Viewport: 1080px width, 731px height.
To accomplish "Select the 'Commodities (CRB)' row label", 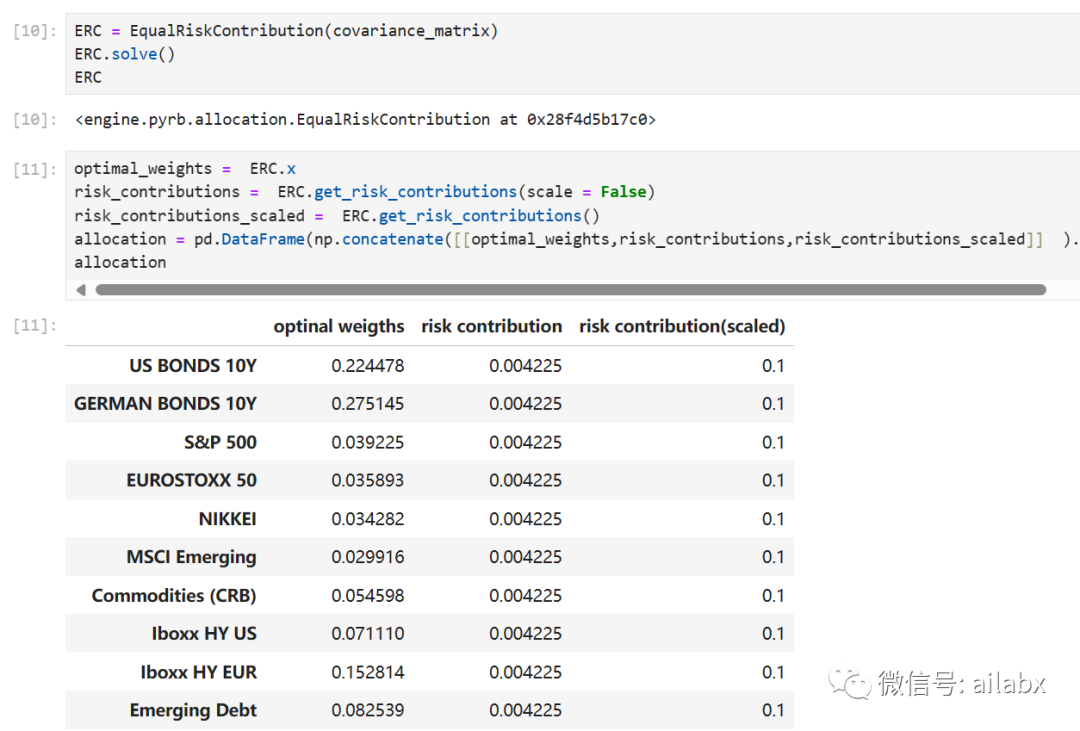I will tap(174, 595).
